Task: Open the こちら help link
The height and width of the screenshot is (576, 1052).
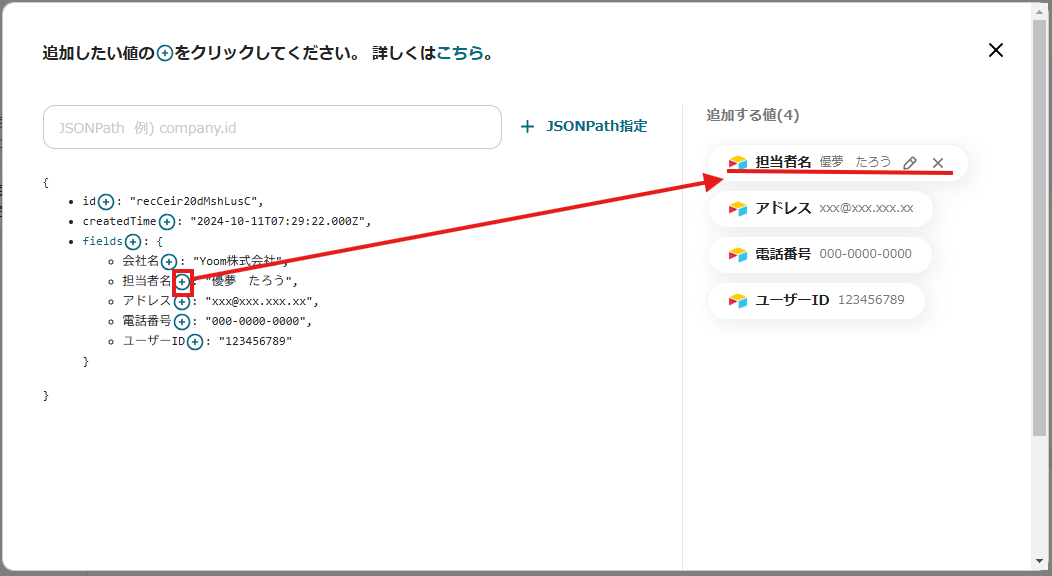Action: pyautogui.click(x=460, y=53)
